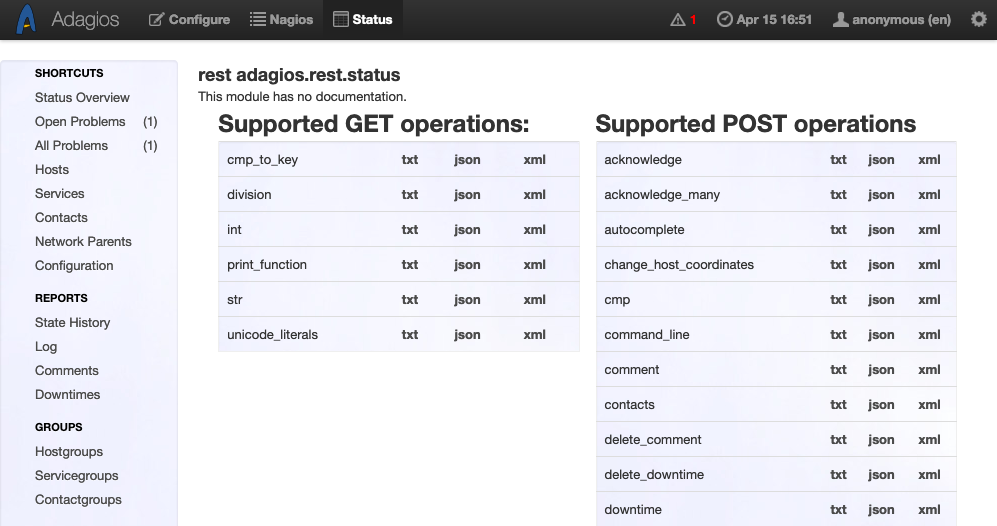View the State History report
The image size is (997, 526).
(72, 323)
